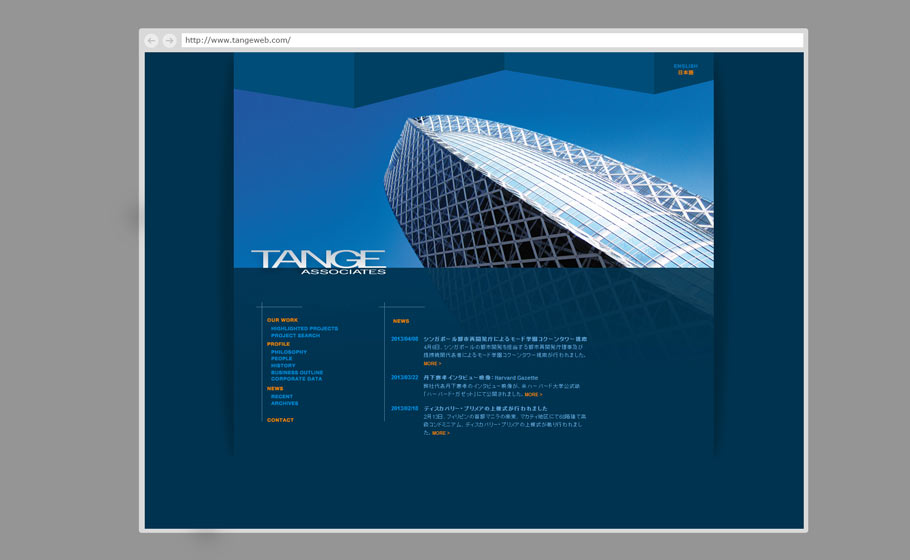
Task: Click MORE under the 2013/04/08 news item
Action: (x=432, y=364)
